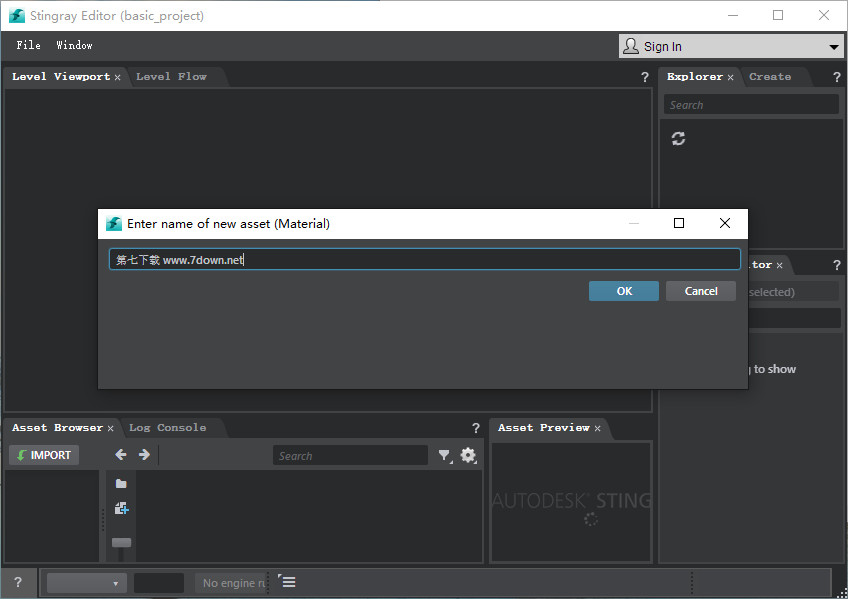Switch to the Create tab

[x=770, y=77]
